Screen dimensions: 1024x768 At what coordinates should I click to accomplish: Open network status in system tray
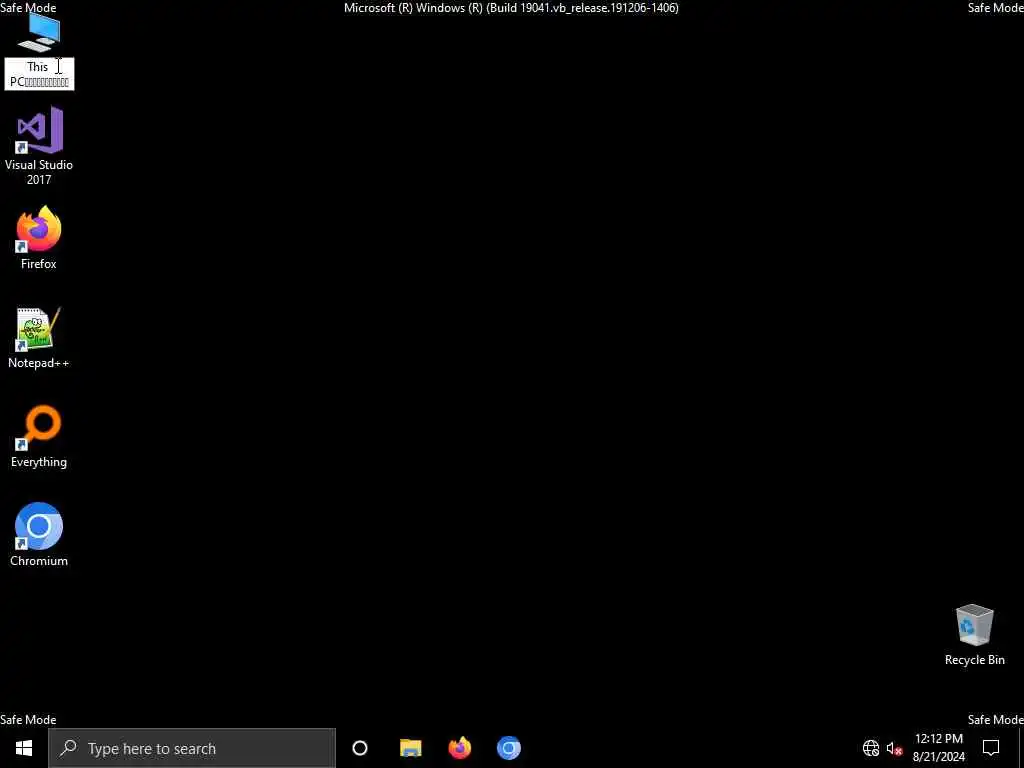pos(871,748)
